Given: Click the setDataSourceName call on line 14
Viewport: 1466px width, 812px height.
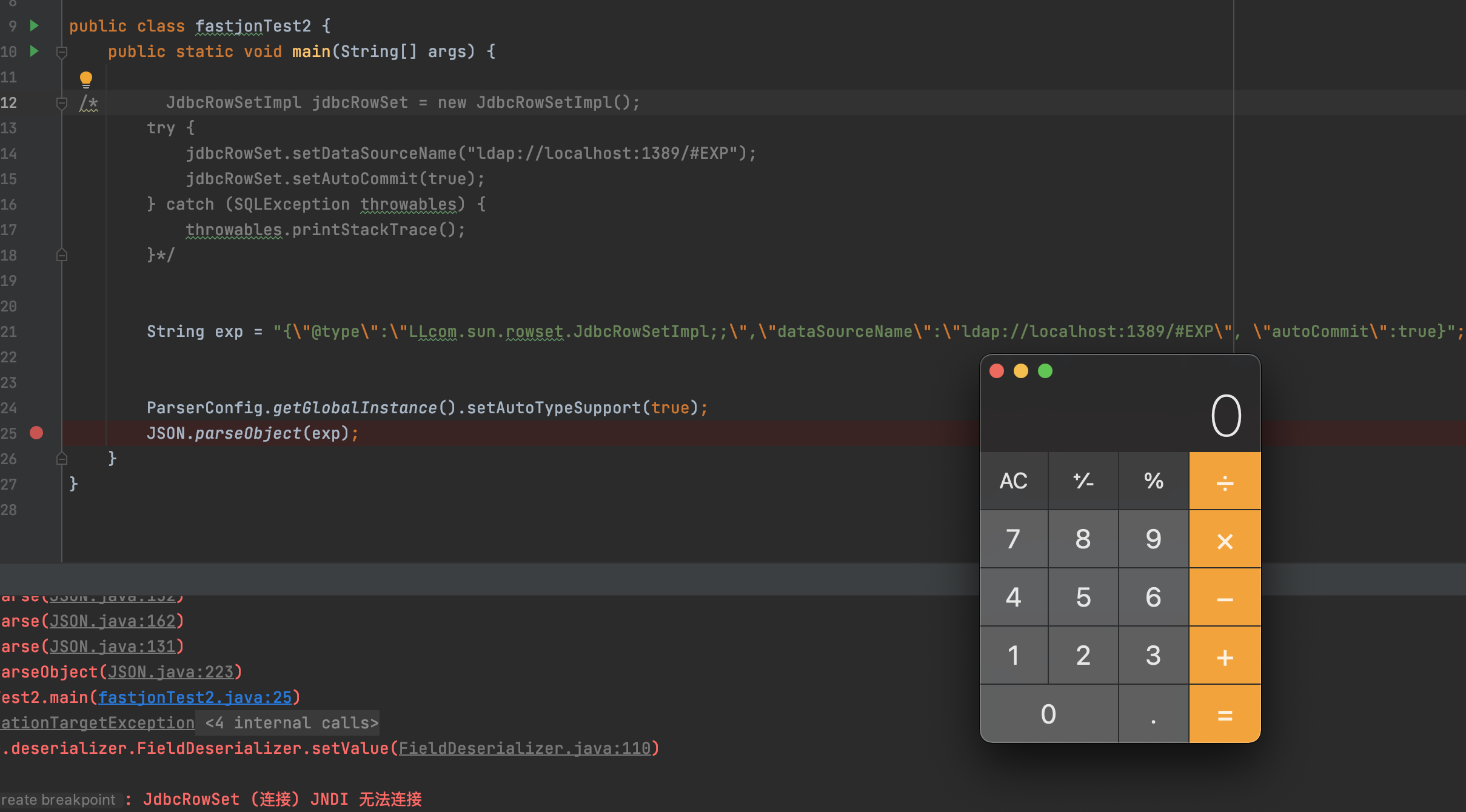Looking at the screenshot, I should [x=374, y=153].
